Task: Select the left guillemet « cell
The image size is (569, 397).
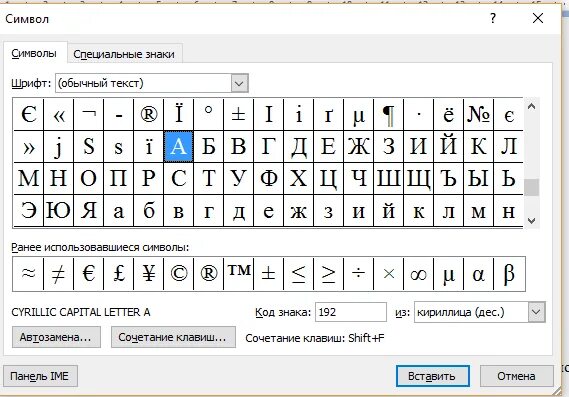Action: (x=58, y=115)
